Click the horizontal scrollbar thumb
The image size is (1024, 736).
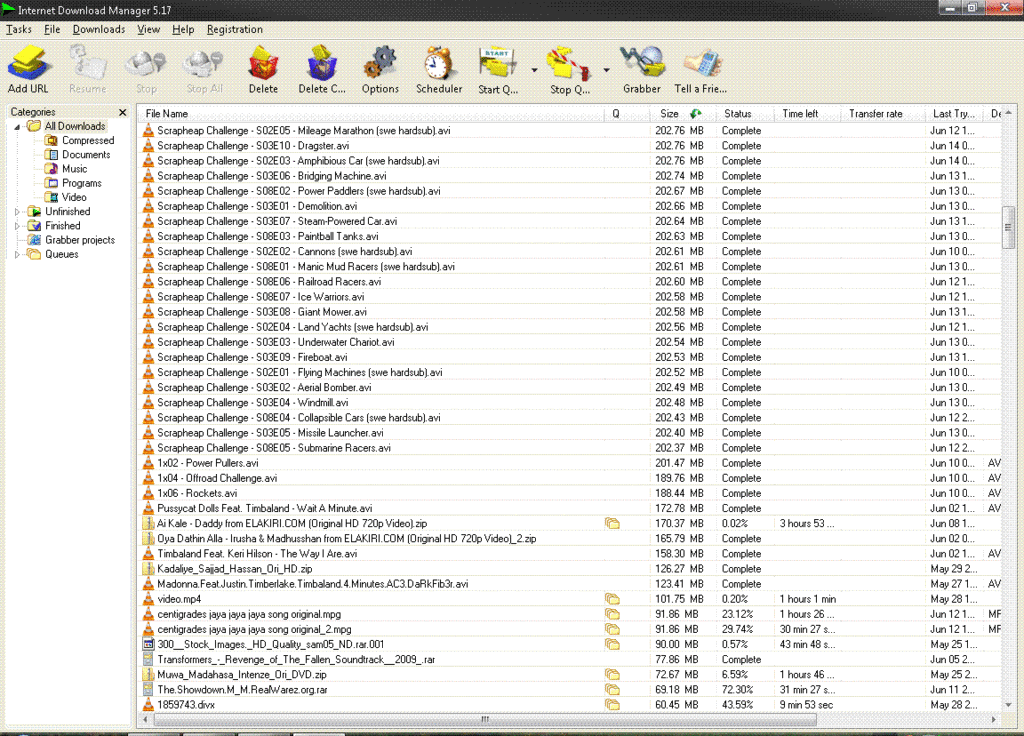(485, 719)
